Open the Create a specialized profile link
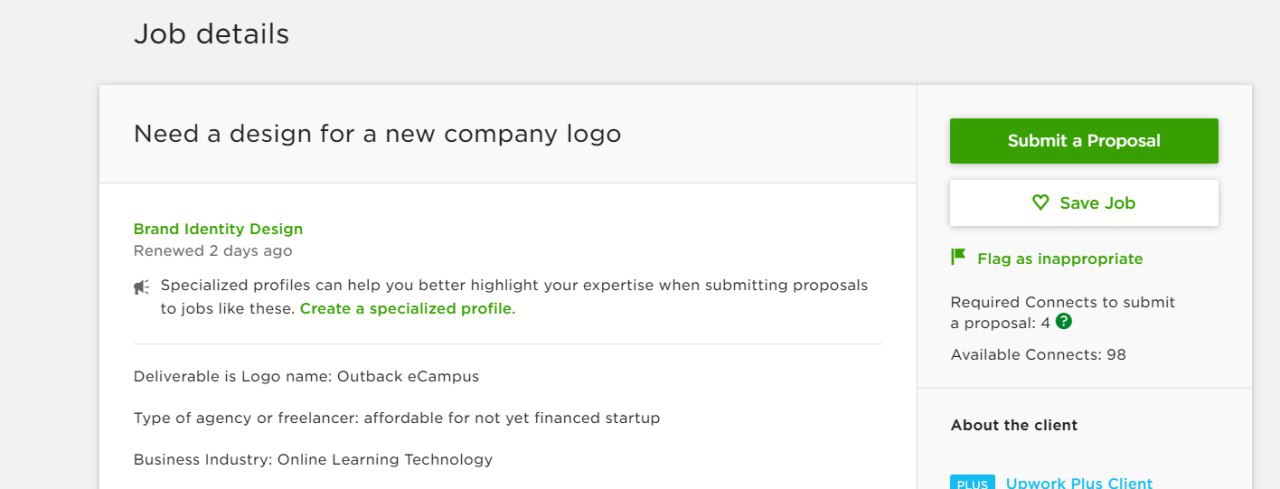Screen dimensions: 1280x489 (406, 309)
